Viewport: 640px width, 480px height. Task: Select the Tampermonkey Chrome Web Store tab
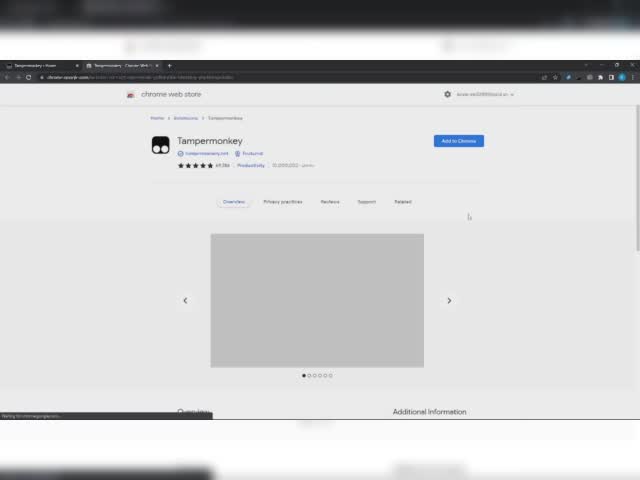coord(122,66)
